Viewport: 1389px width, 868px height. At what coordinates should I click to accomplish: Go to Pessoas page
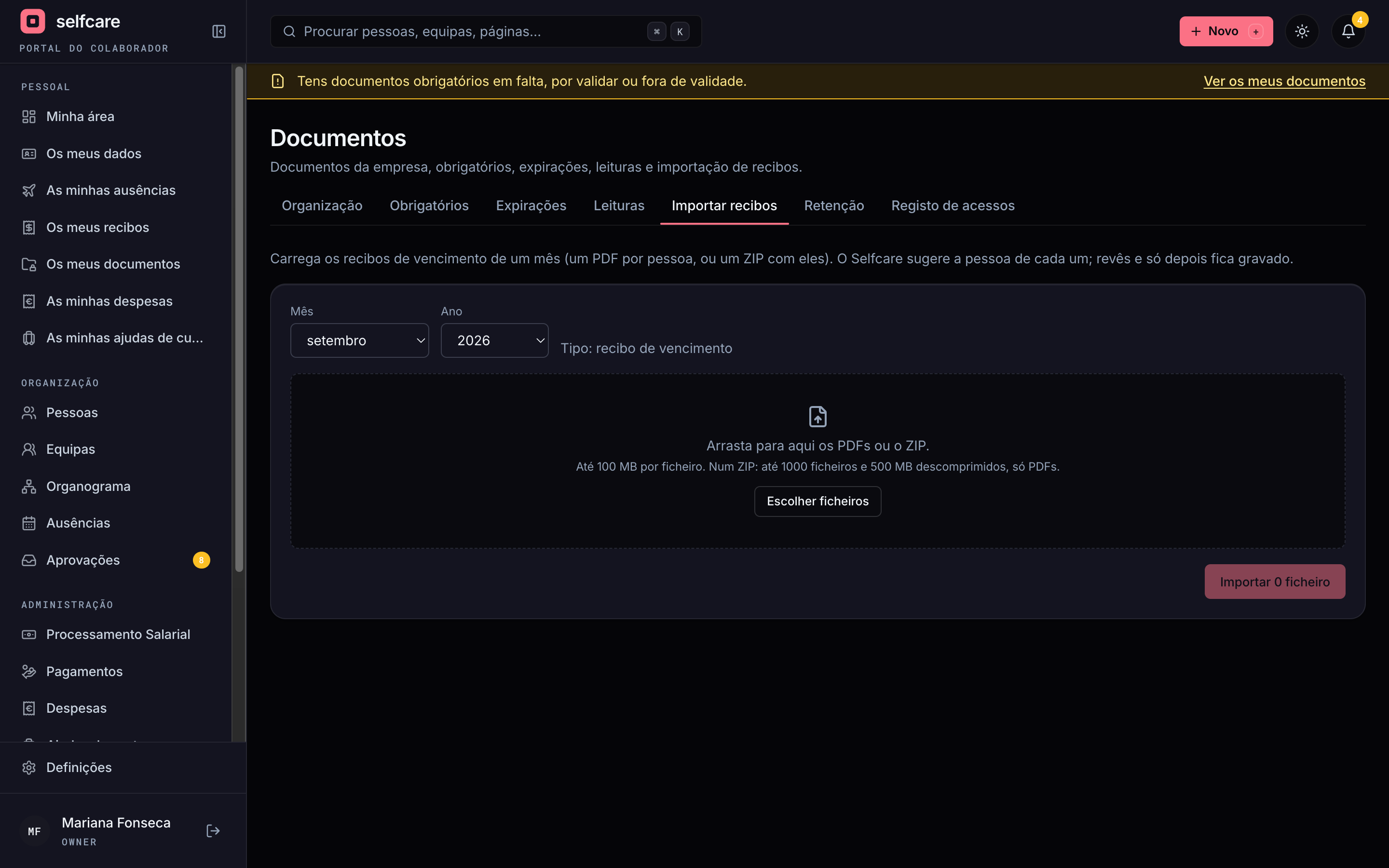(116, 412)
